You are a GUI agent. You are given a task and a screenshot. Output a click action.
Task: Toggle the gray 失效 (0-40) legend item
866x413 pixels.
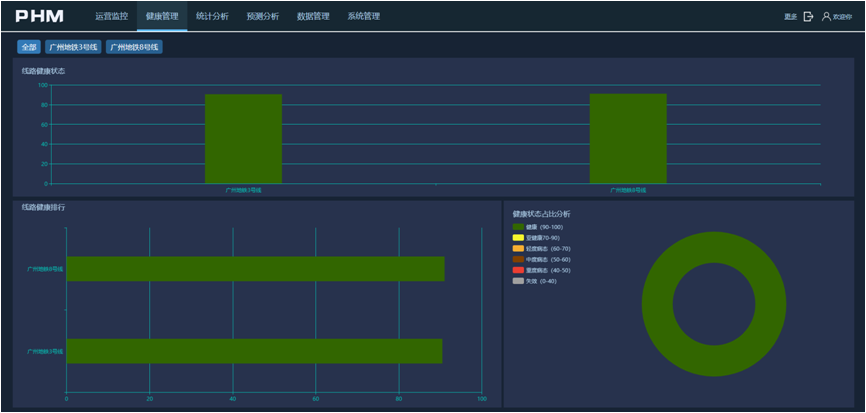(x=518, y=281)
